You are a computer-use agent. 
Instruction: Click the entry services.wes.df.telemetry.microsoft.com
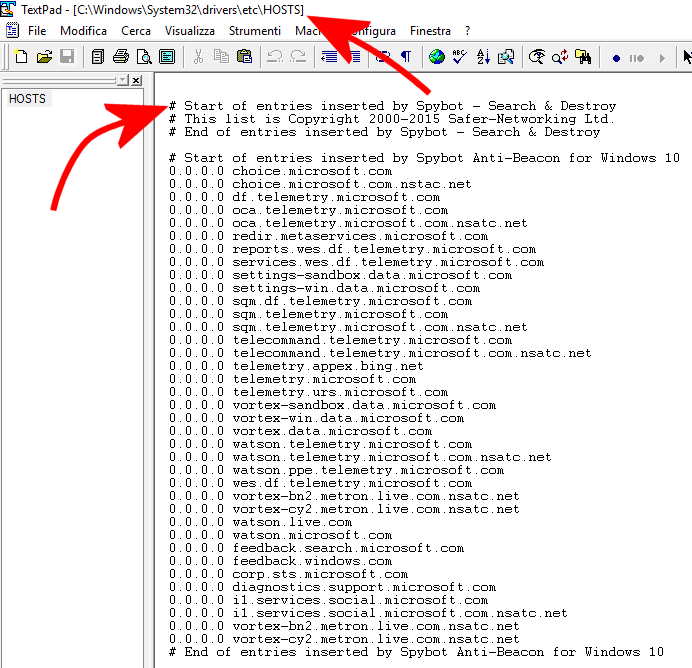[388, 262]
